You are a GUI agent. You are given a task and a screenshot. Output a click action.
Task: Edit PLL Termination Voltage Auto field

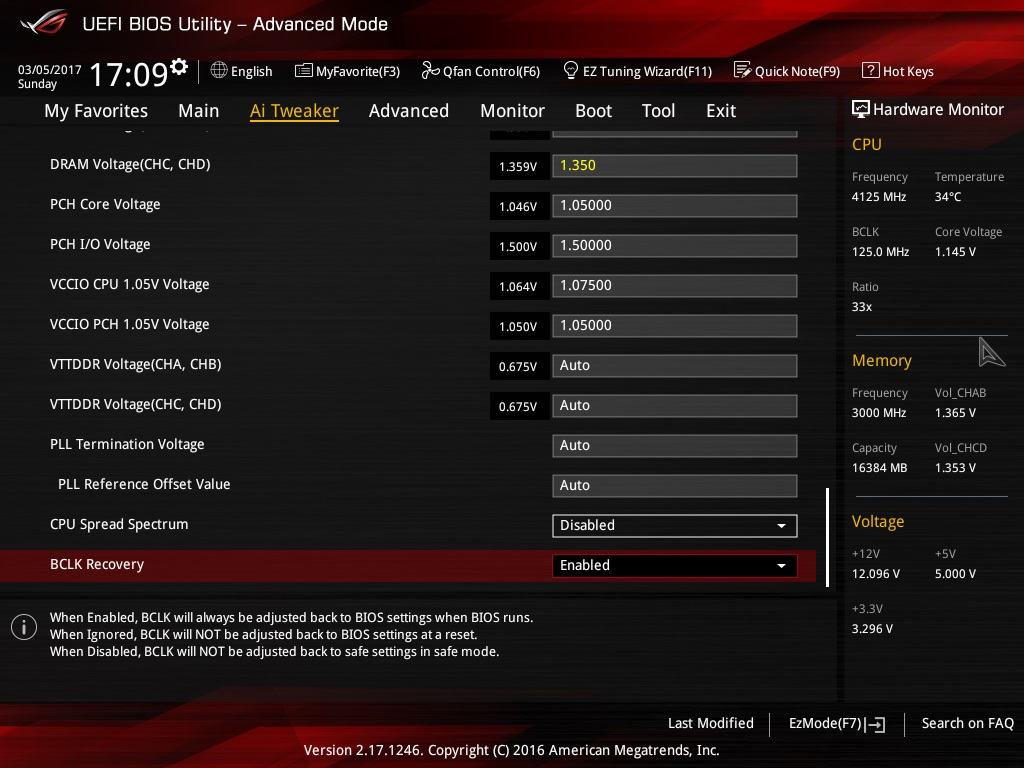(x=675, y=446)
